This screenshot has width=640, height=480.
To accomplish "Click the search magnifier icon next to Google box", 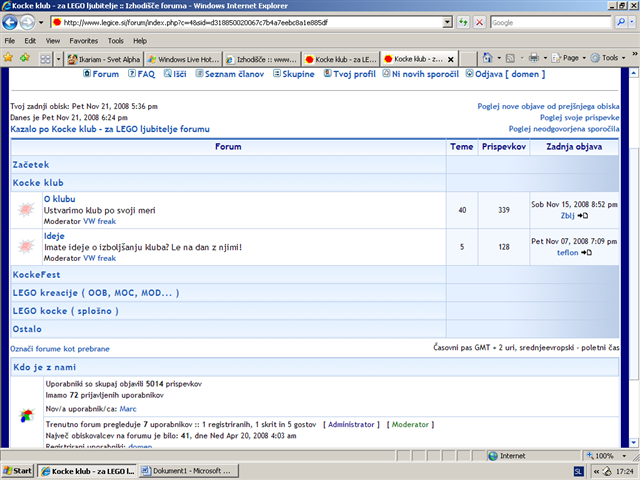I will click(x=620, y=22).
